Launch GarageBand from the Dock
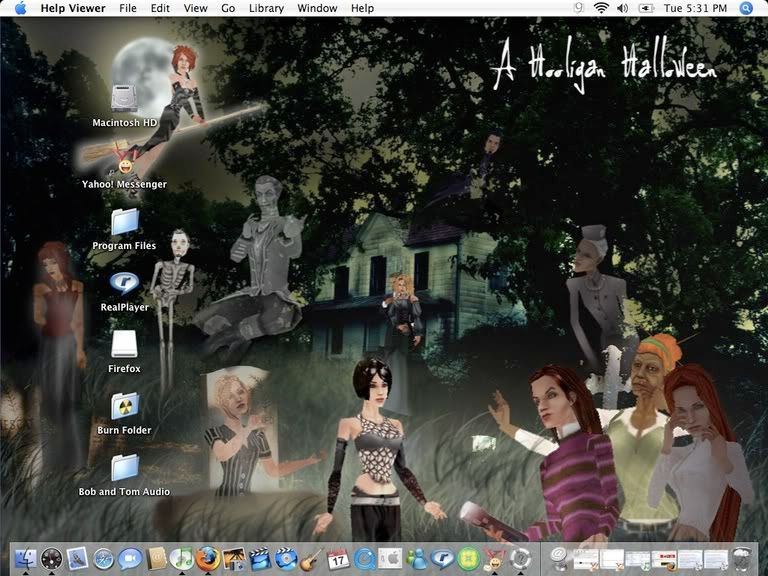768x576 pixels. click(312, 559)
